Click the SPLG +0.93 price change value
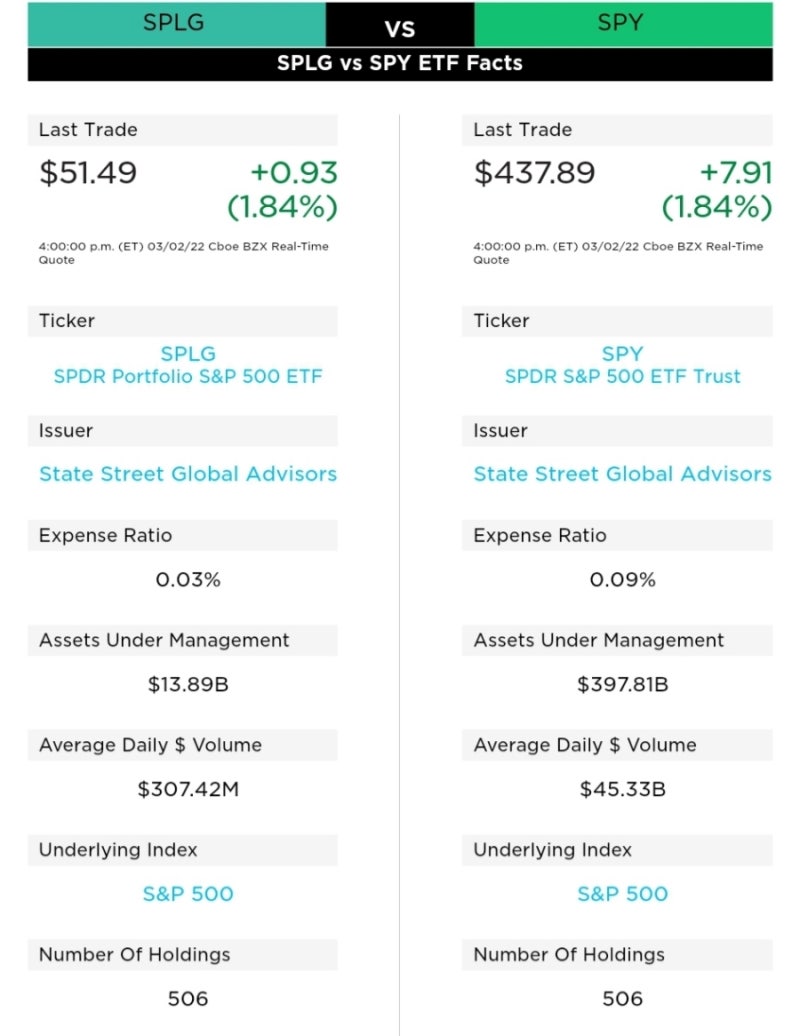The height and width of the screenshot is (1036, 800). [294, 173]
